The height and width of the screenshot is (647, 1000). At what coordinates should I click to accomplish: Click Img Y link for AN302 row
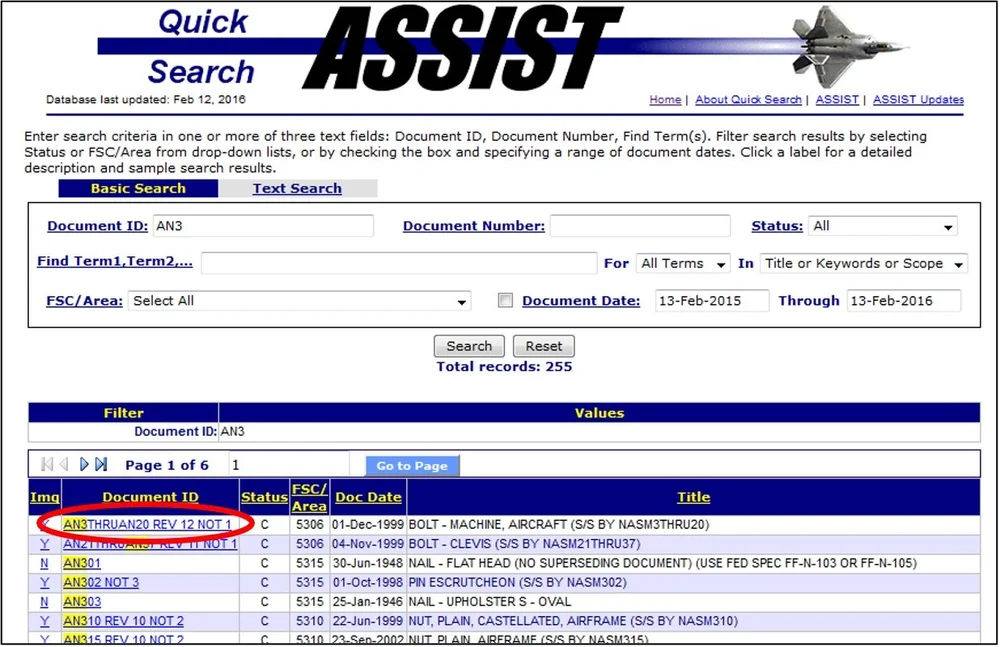point(44,583)
